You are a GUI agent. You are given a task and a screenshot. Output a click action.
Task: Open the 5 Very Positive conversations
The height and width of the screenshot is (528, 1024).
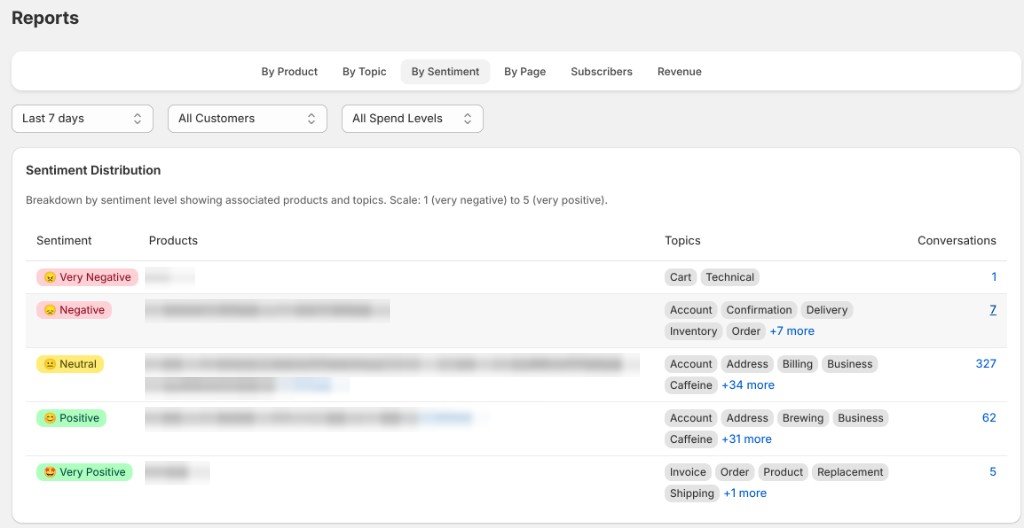993,472
